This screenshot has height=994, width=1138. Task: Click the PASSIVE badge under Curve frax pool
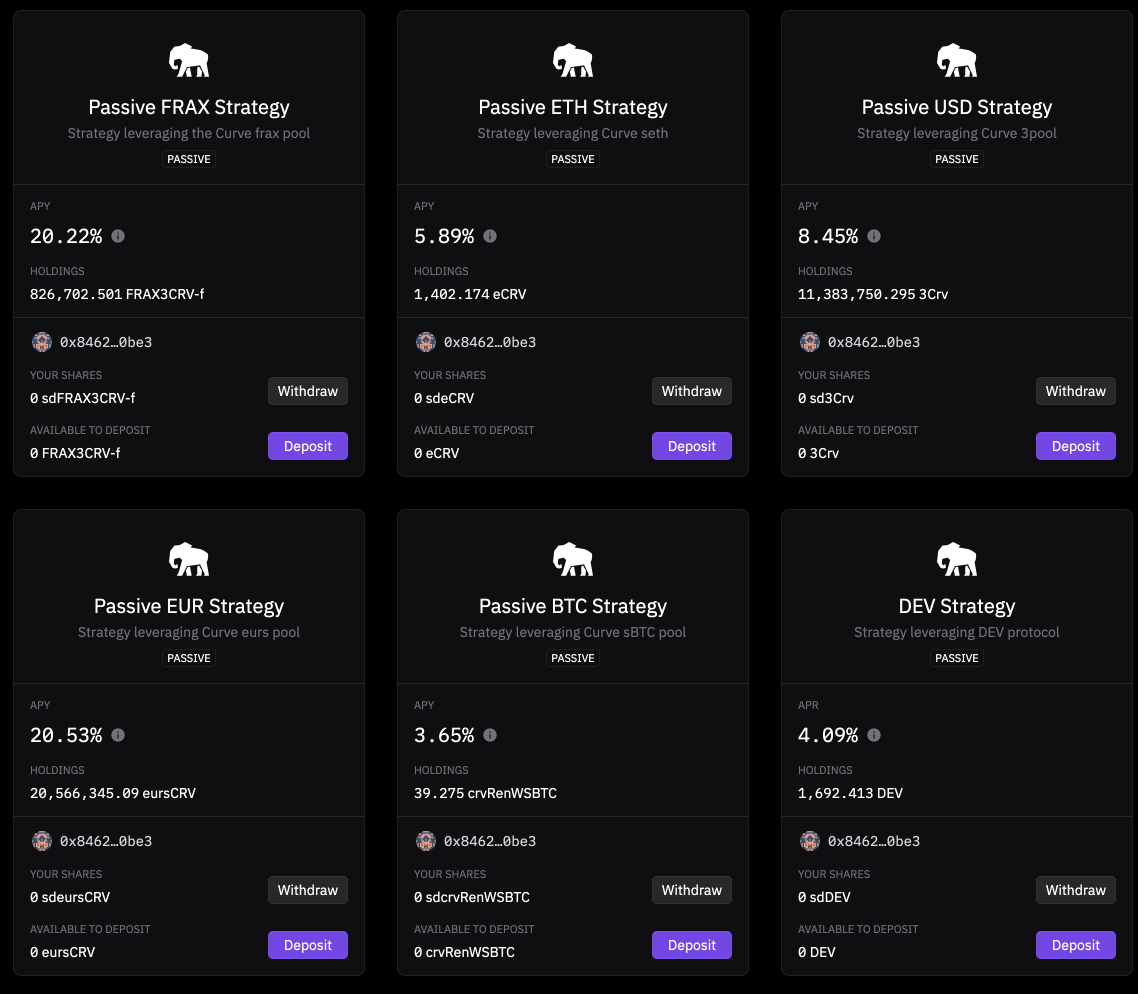pos(189,159)
